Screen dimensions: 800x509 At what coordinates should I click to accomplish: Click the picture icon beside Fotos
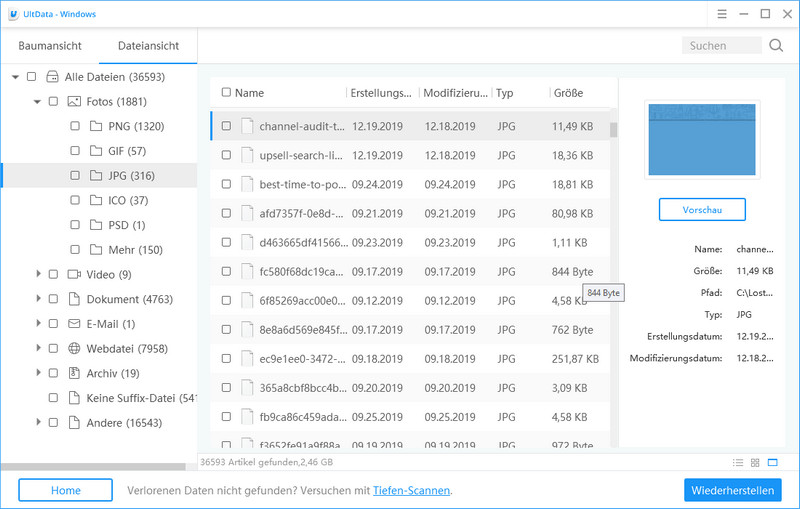[x=74, y=101]
